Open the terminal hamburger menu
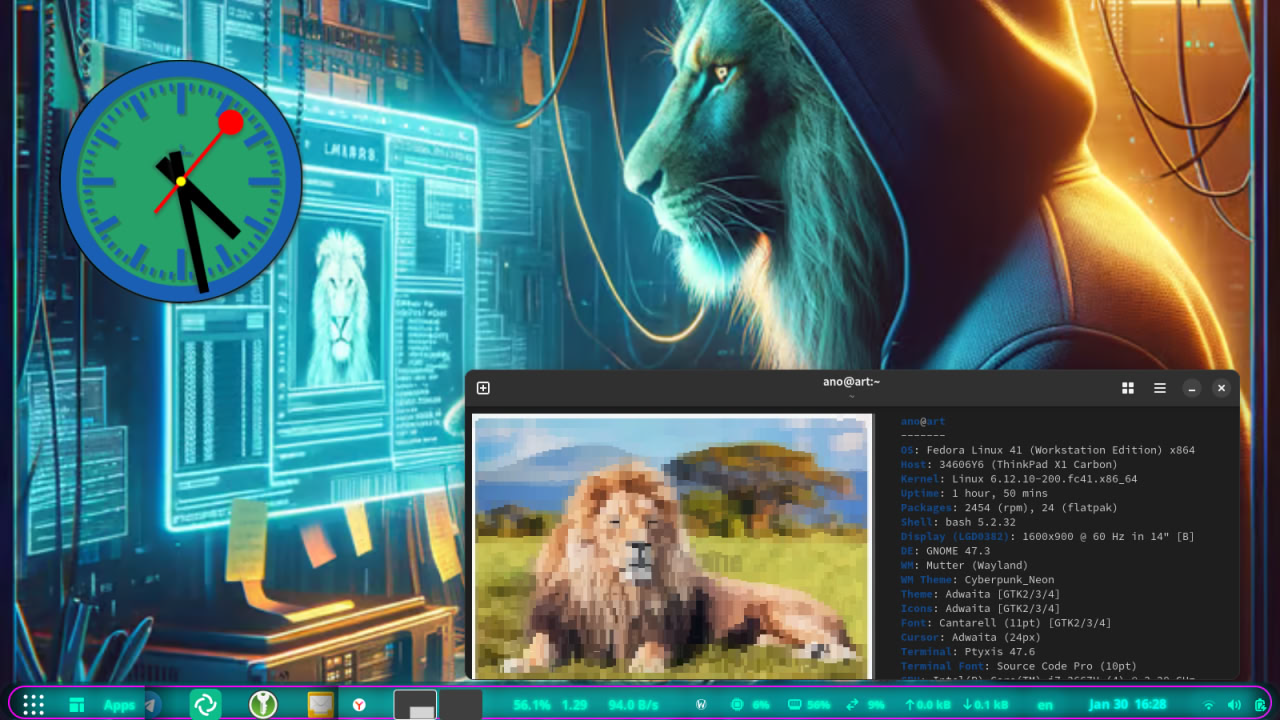Screen dimensions: 1280x720 tap(1160, 388)
